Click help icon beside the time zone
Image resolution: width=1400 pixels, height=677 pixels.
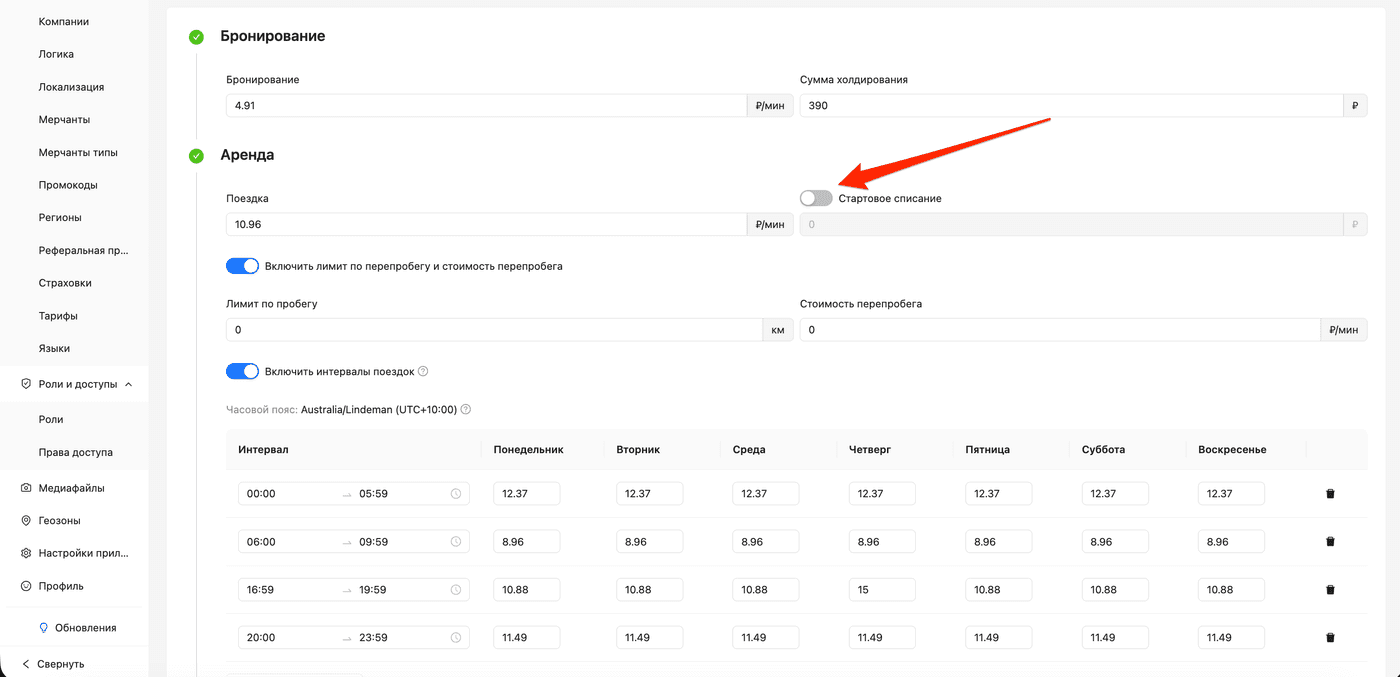(x=466, y=410)
